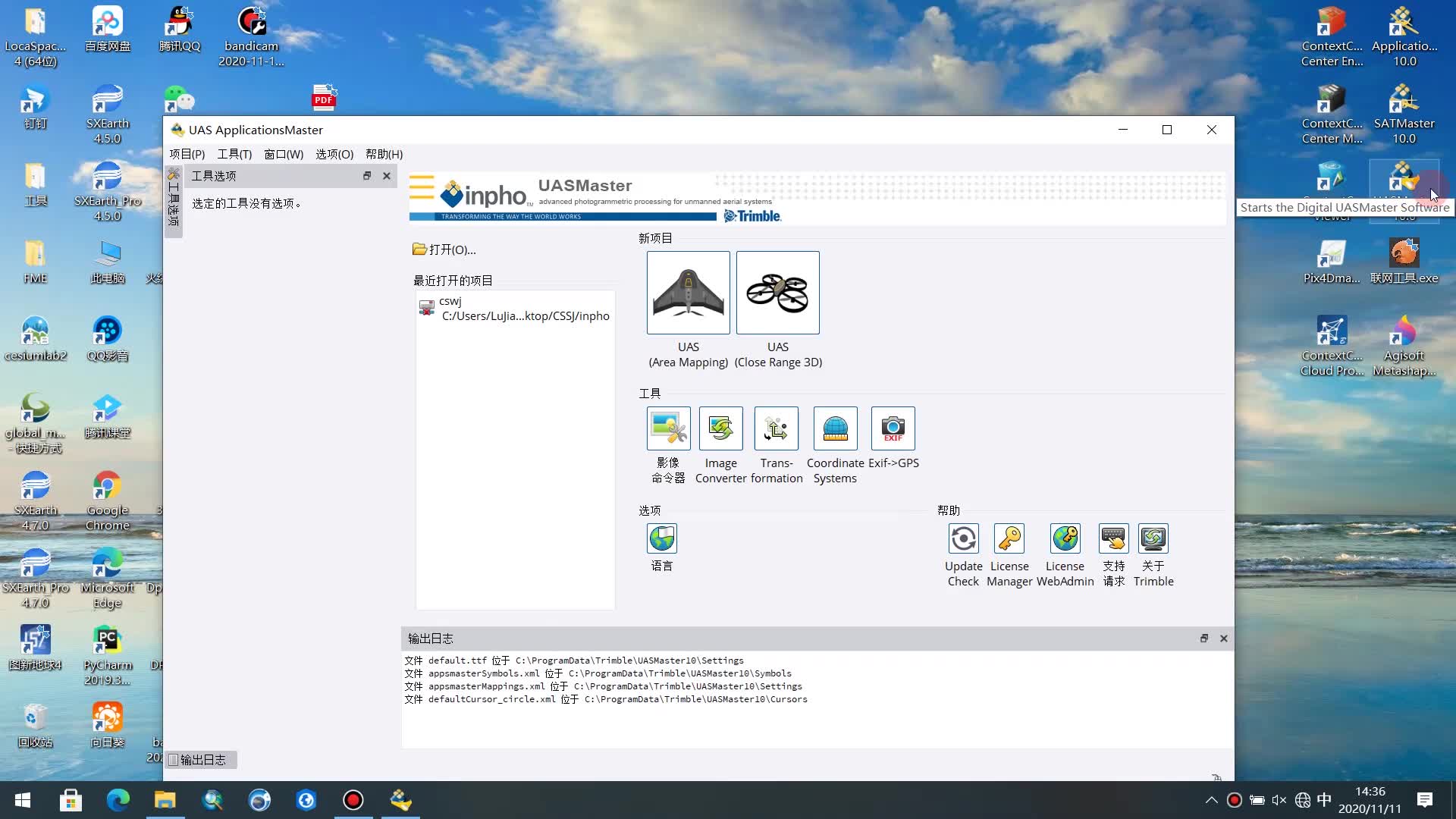Viewport: 1456px width, 819px height.
Task: Toggle the 输出日志 button at bottom left
Action: 201,760
